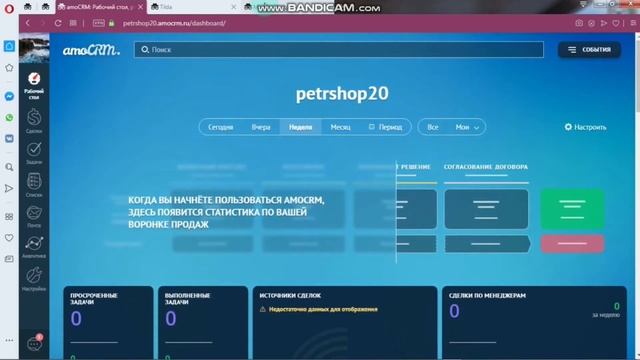Open Easy Setup menu icon in toolbar
Image resolution: width=640 pixels, height=360 pixels.
[x=633, y=23]
